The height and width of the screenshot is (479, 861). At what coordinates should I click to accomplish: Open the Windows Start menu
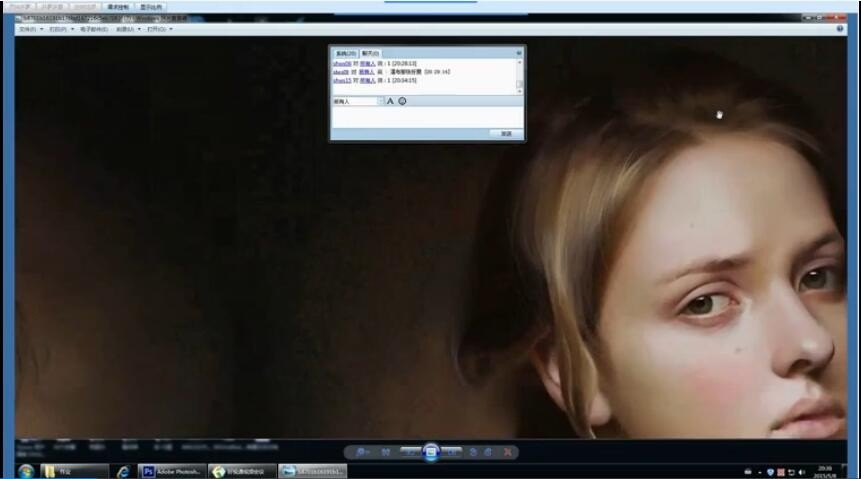tap(25, 471)
